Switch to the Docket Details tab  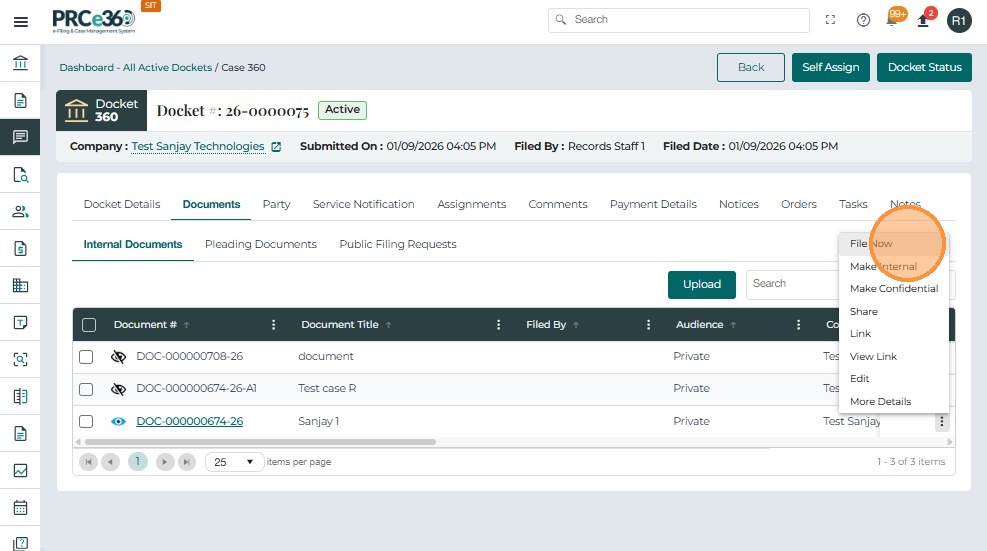[121, 205]
